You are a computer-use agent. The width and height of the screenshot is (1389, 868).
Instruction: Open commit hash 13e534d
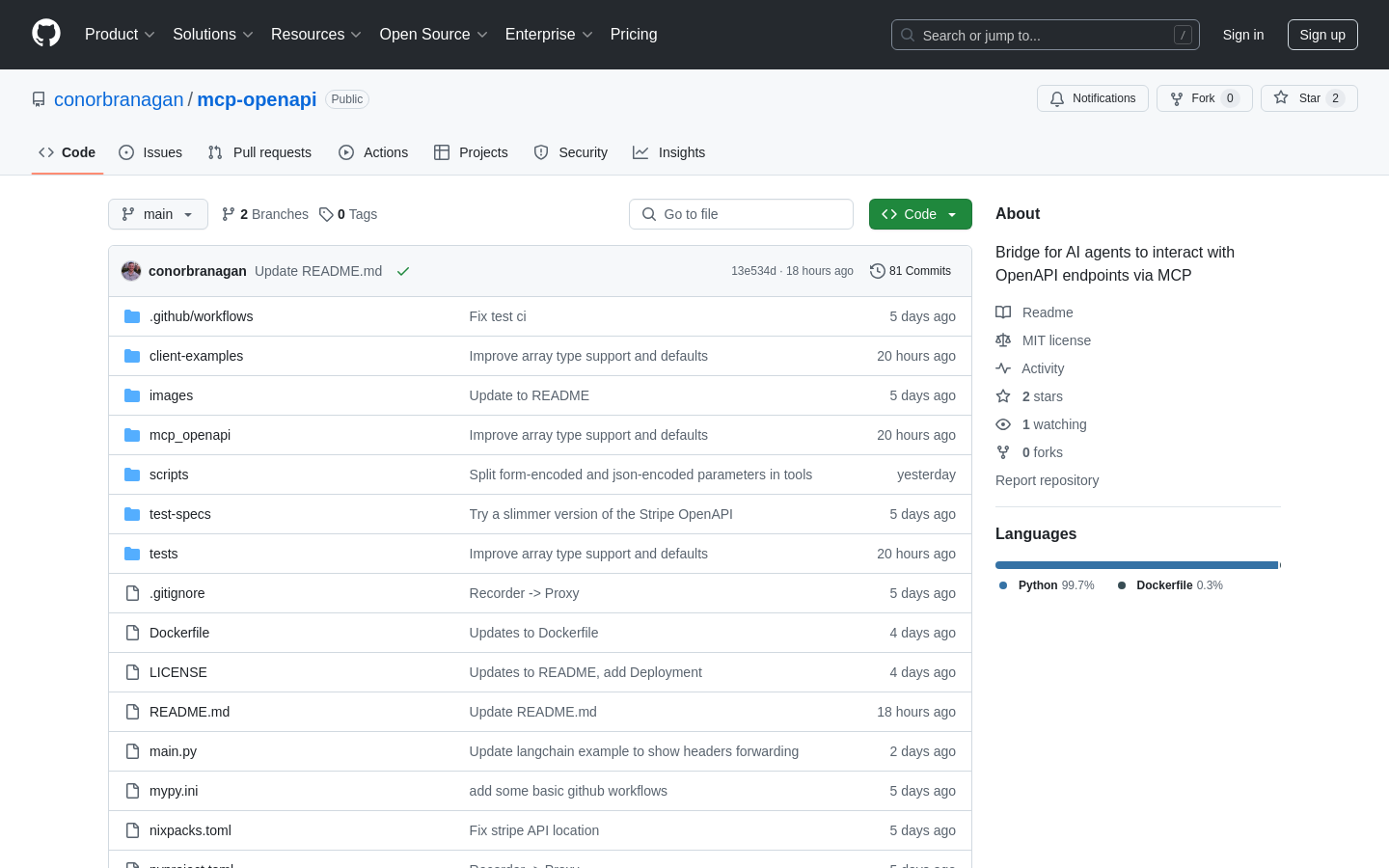click(x=753, y=271)
